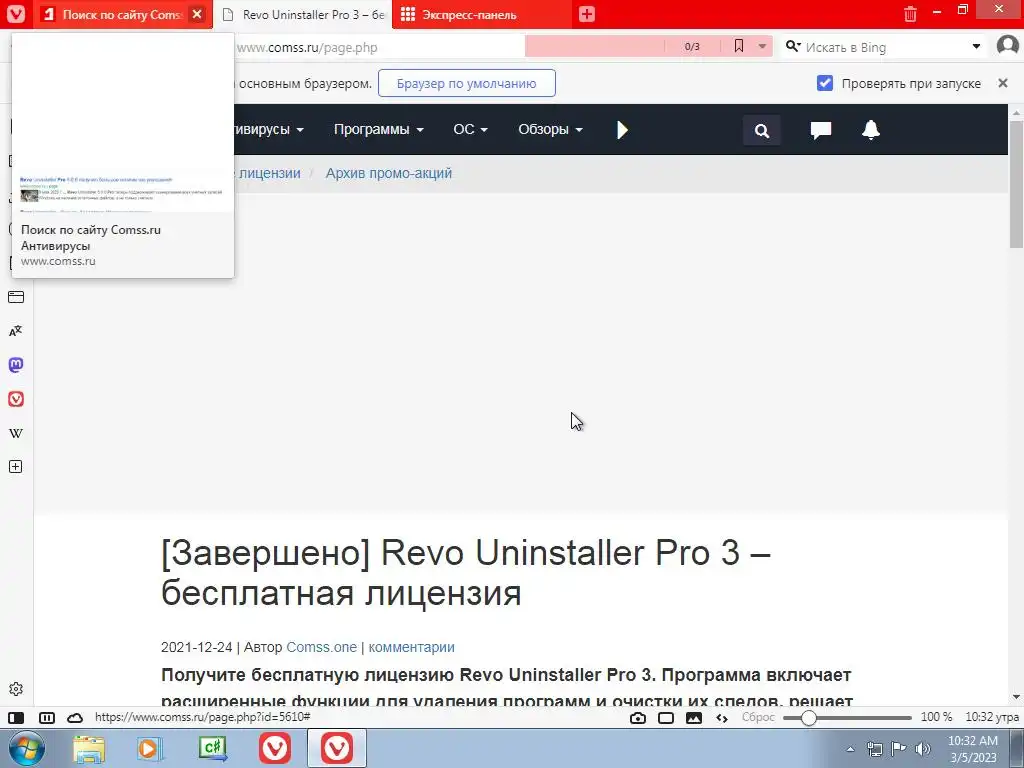Viewport: 1024px width, 768px height.
Task: Dismiss the default browser notification bar
Action: 1003,83
